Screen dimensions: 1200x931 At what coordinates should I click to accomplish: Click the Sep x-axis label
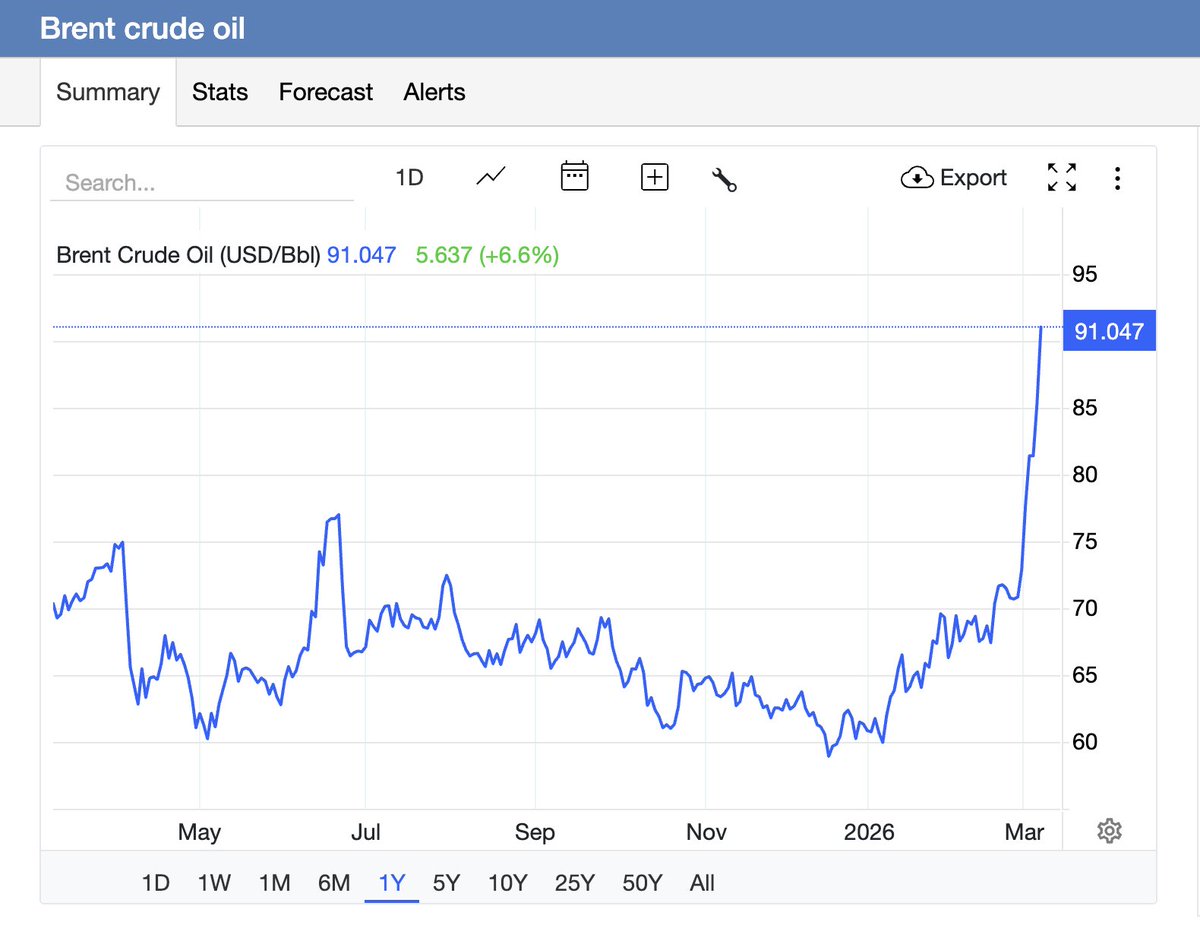click(x=535, y=832)
